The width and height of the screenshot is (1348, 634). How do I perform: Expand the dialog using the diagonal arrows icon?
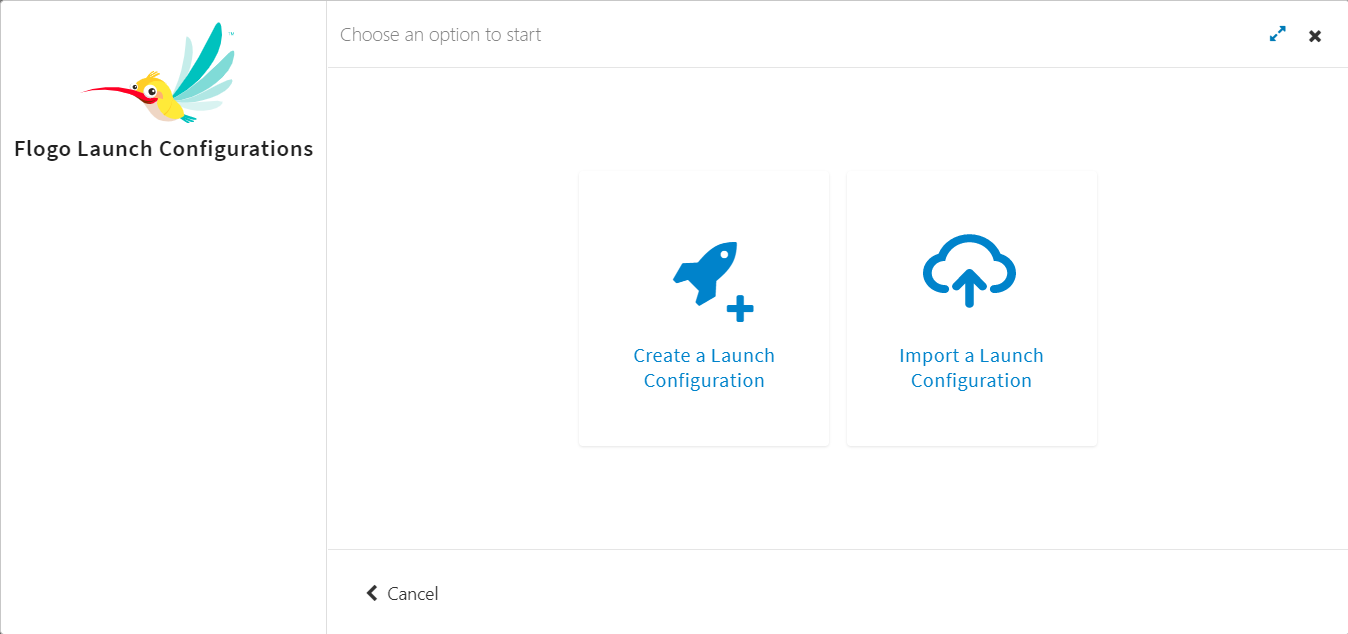pos(1278,34)
